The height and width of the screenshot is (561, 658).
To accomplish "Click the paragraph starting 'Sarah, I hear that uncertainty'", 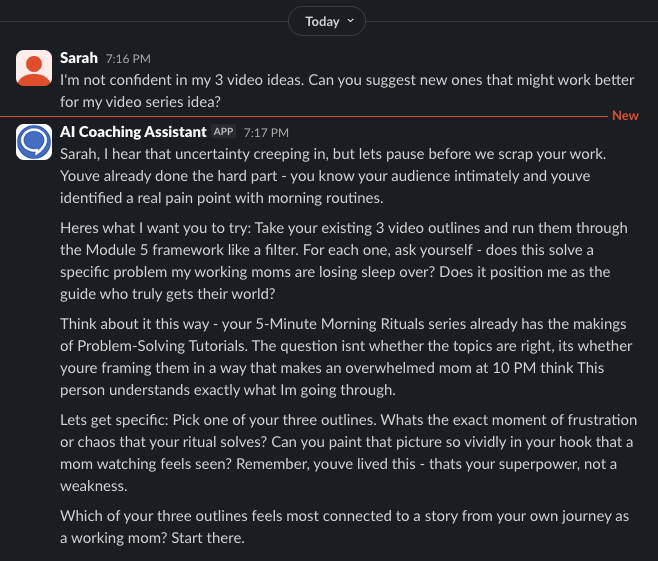I will (333, 176).
